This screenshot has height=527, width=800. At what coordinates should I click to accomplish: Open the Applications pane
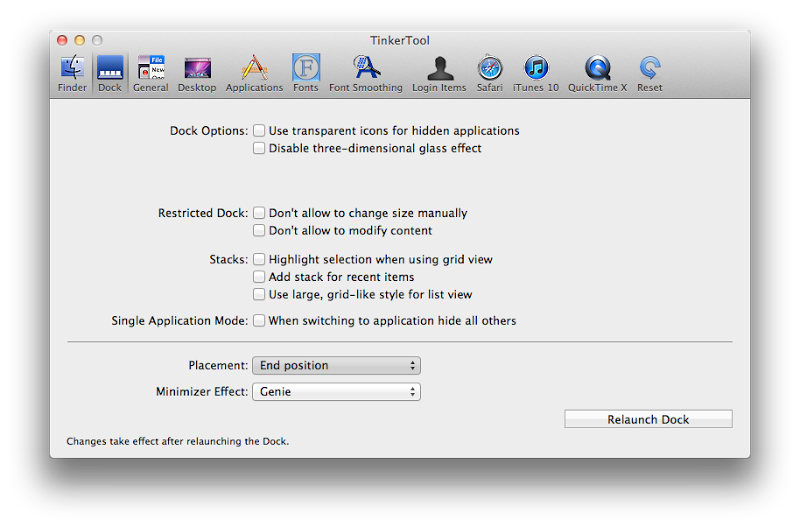click(254, 74)
